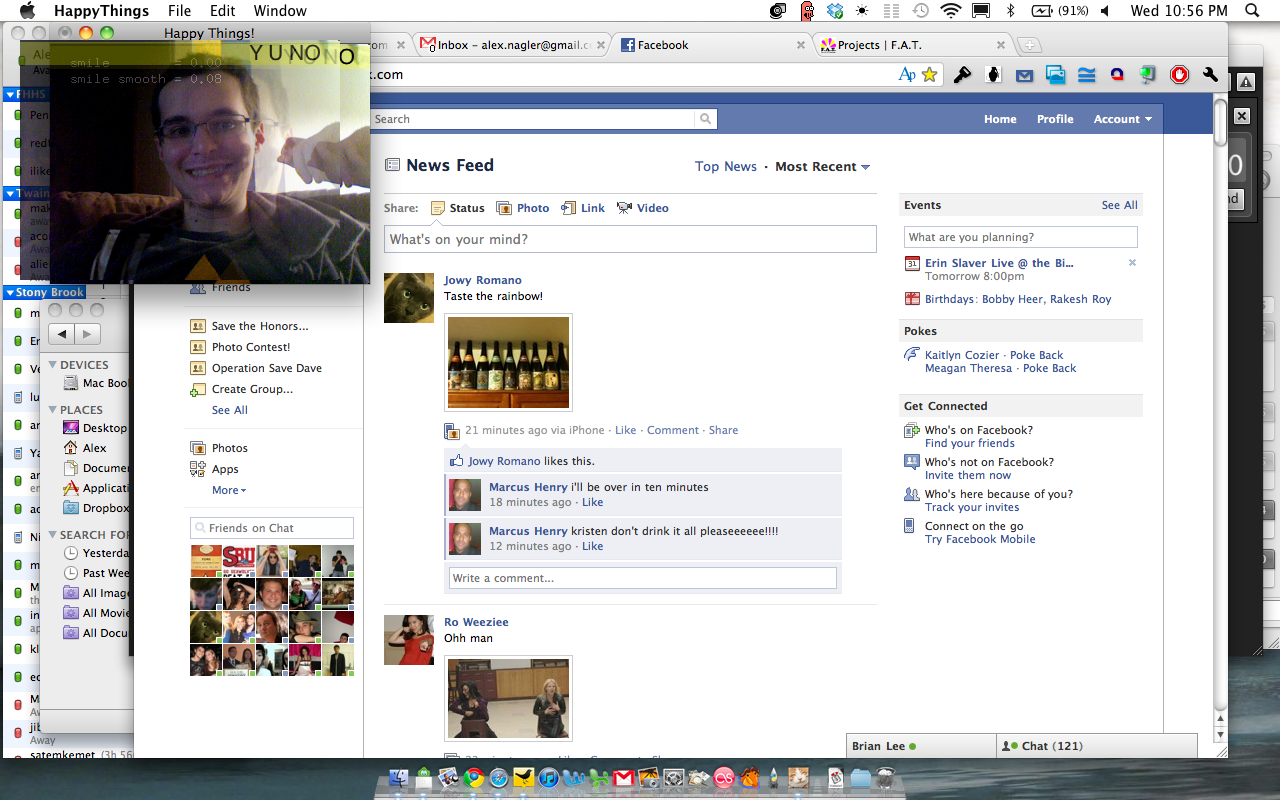Image resolution: width=1280 pixels, height=800 pixels.
Task: Collapse the PLACES section in Finder
Action: pos(53,410)
